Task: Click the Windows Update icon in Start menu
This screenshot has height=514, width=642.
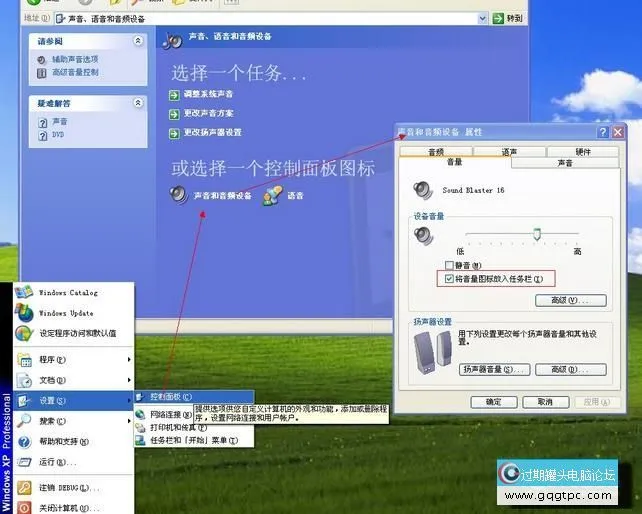Action: point(24,312)
